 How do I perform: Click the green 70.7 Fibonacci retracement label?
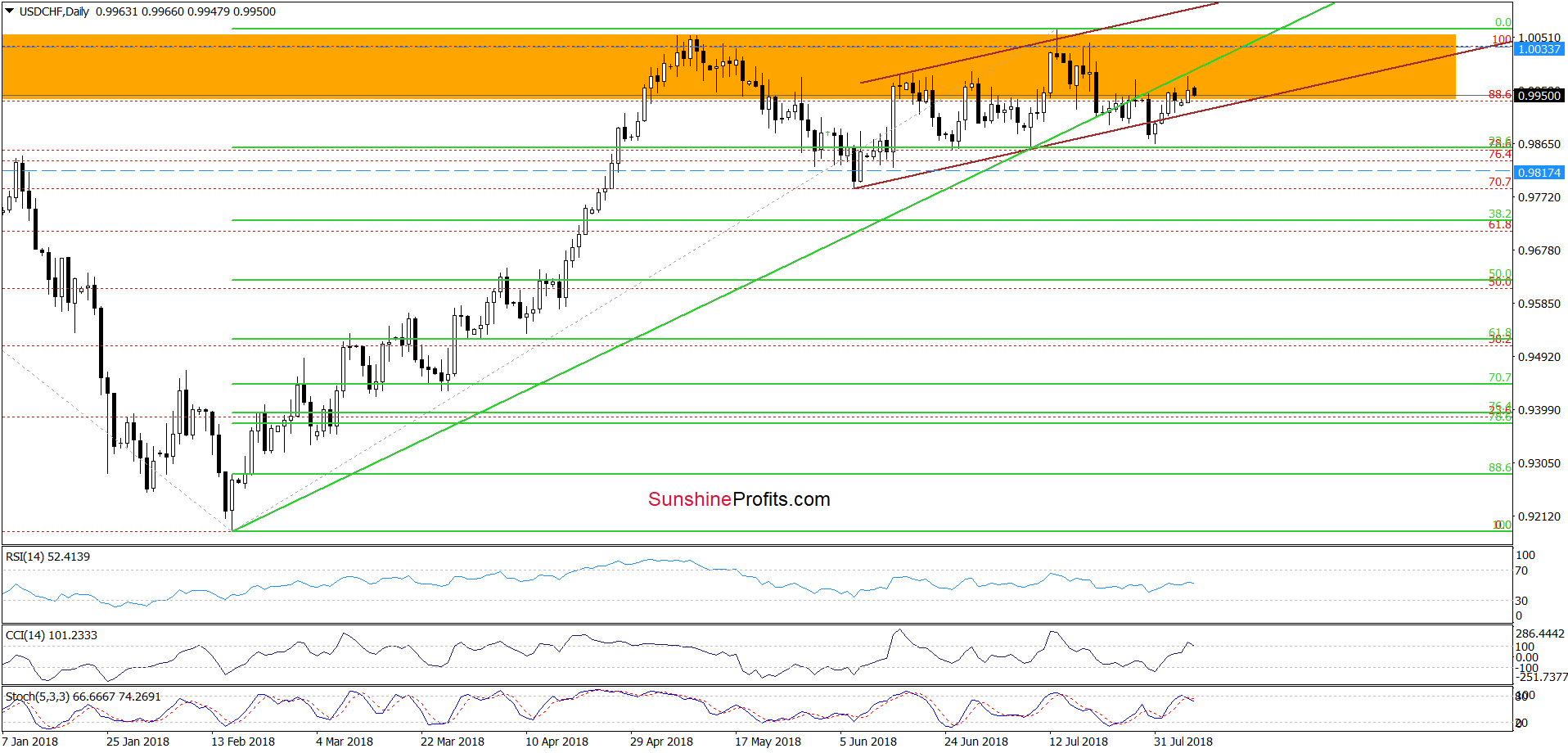point(1500,378)
